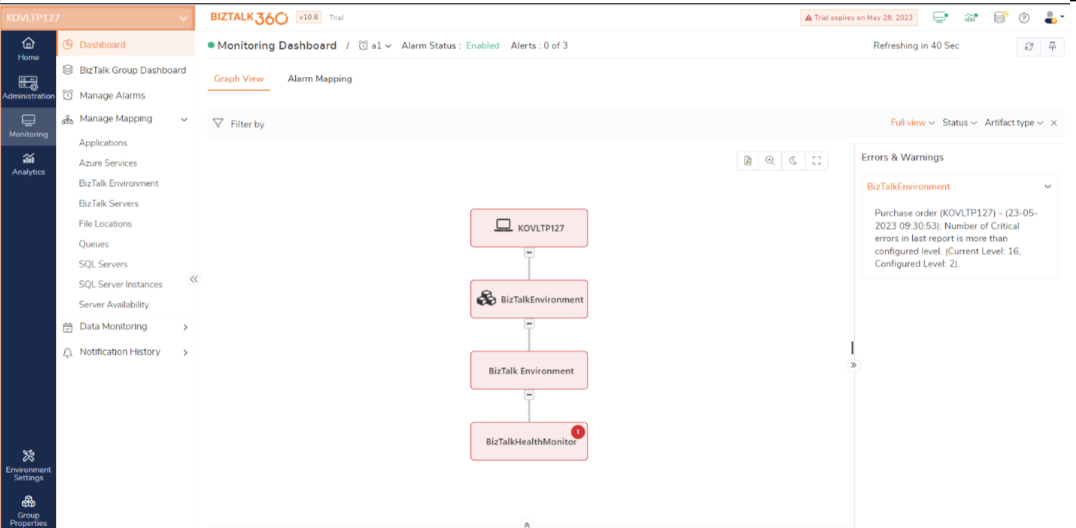
Task: Expand the Status filter dropdown
Action: click(959, 123)
